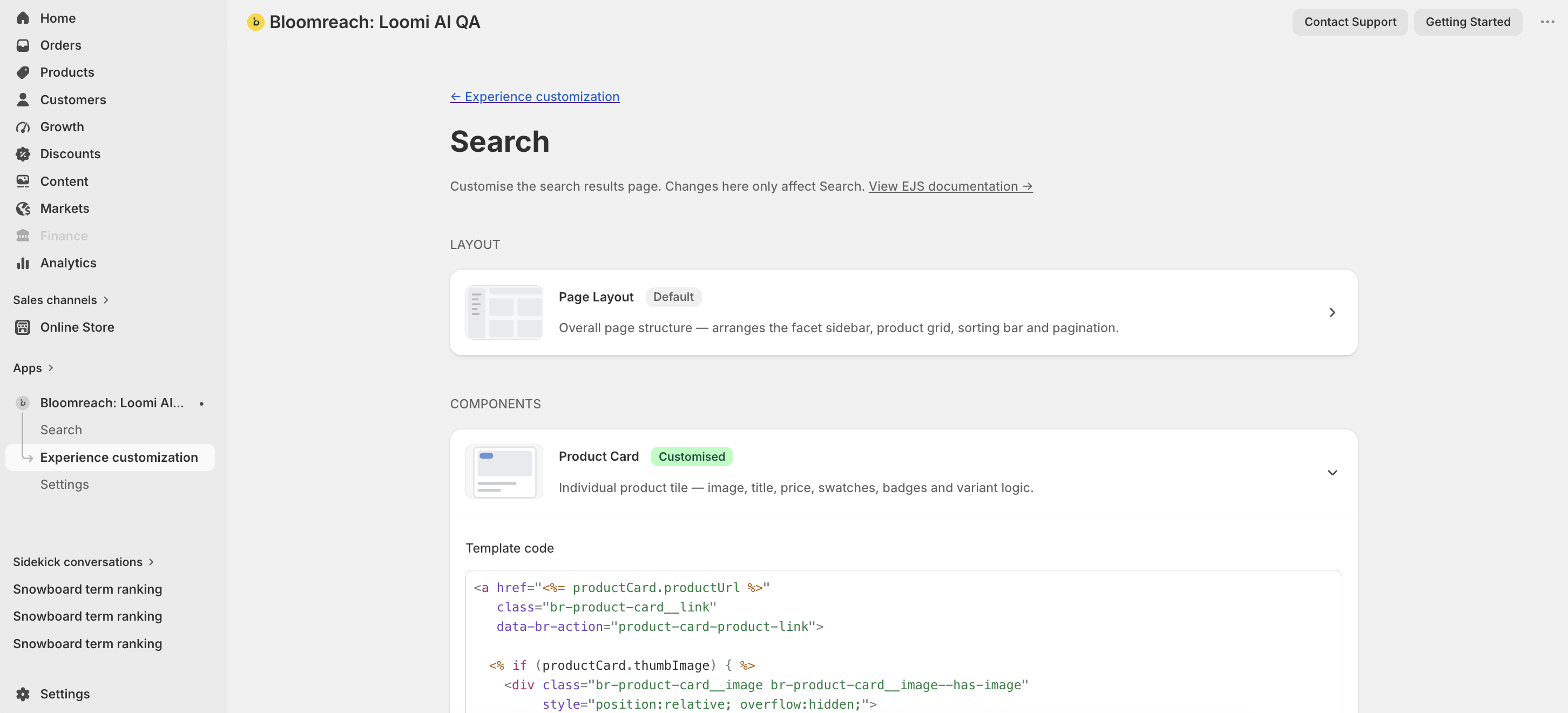
Task: Click the Bloomreach app icon in sidebar
Action: point(23,402)
